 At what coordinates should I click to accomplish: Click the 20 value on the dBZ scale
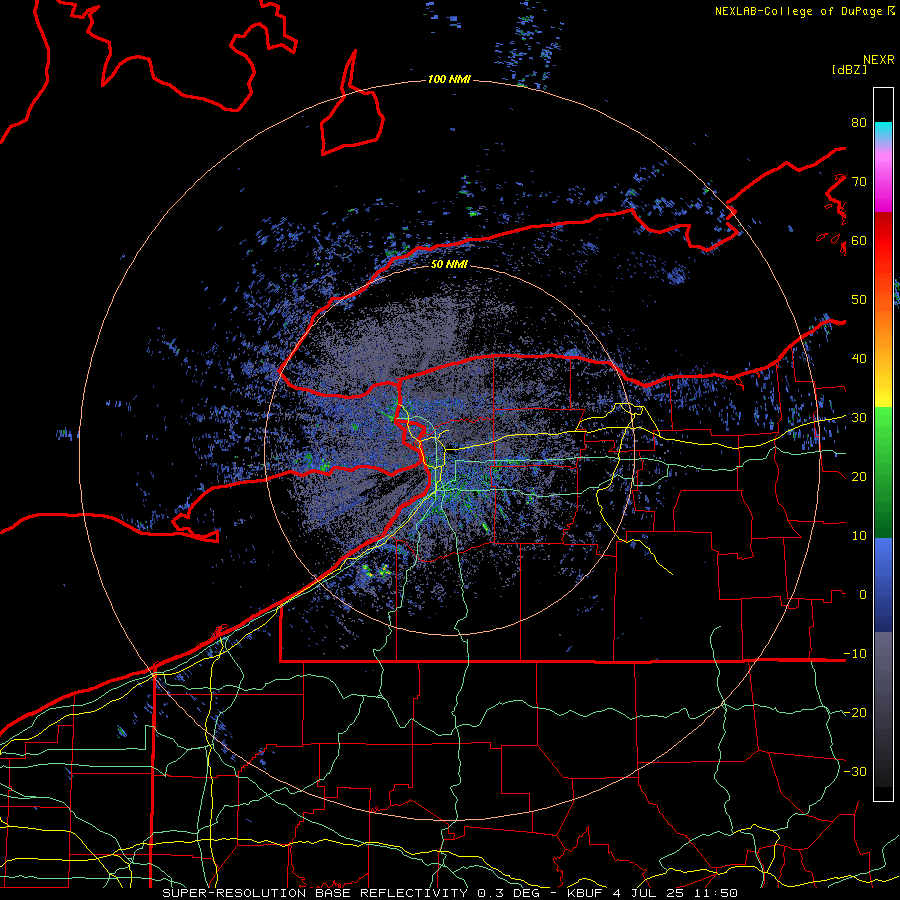click(859, 477)
